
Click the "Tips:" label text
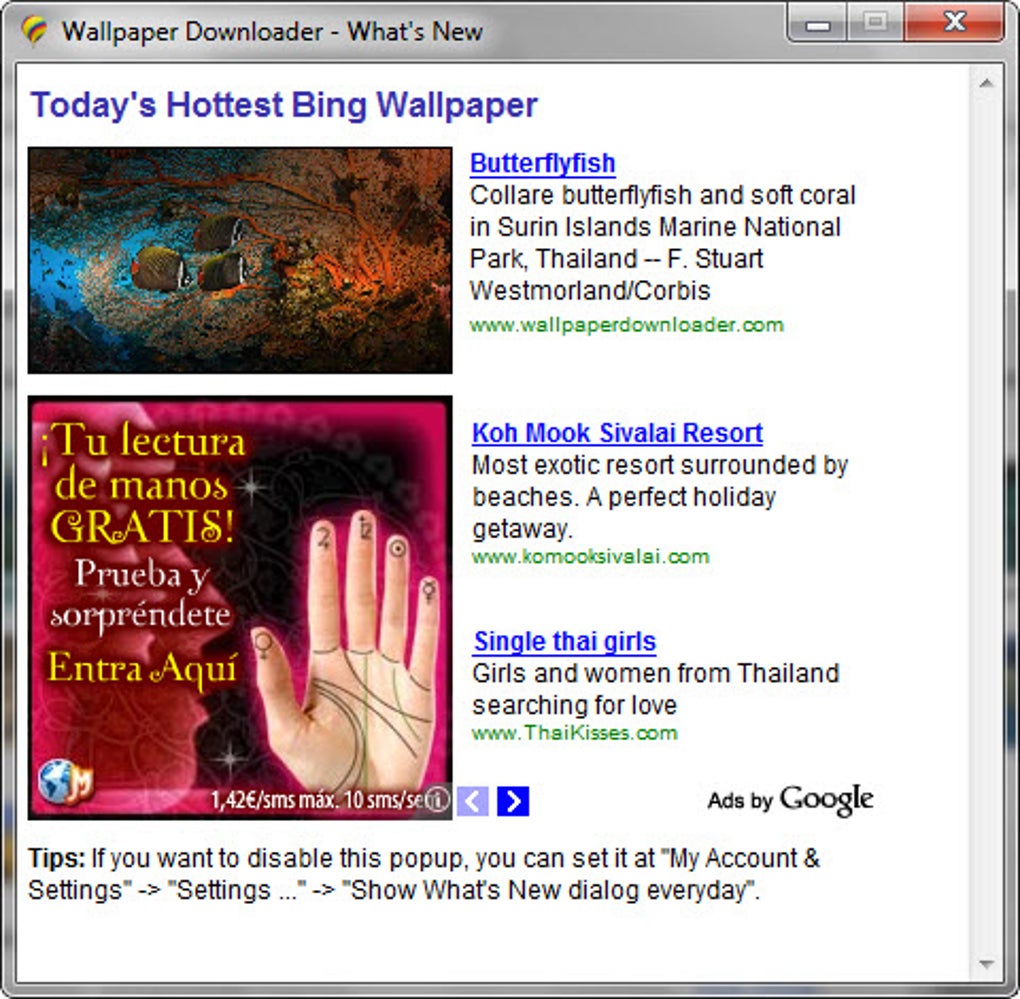57,859
